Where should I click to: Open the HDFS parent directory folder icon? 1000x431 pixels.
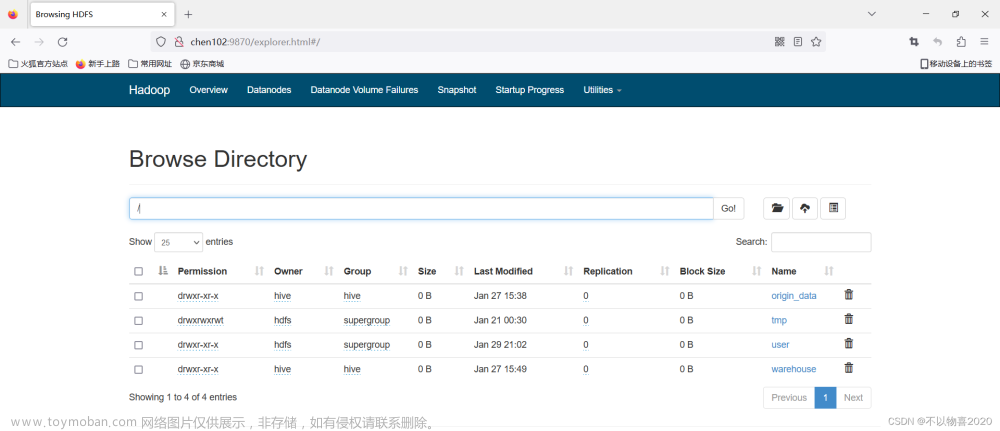(777, 208)
